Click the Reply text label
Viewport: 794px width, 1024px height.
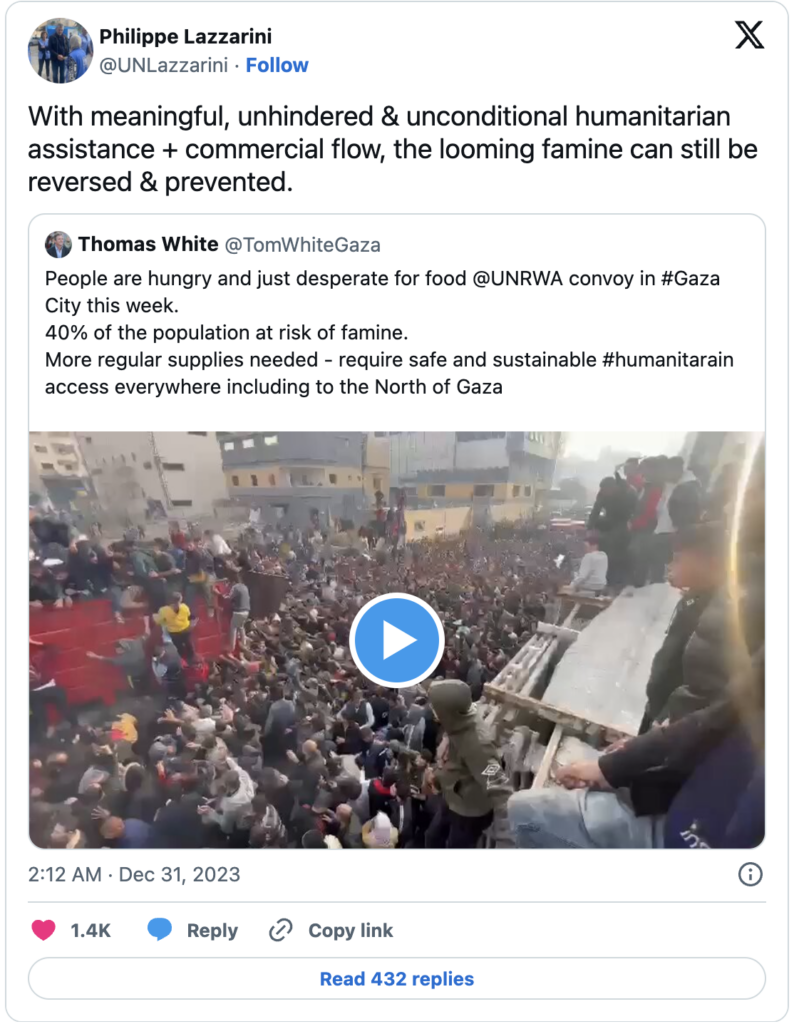(212, 930)
